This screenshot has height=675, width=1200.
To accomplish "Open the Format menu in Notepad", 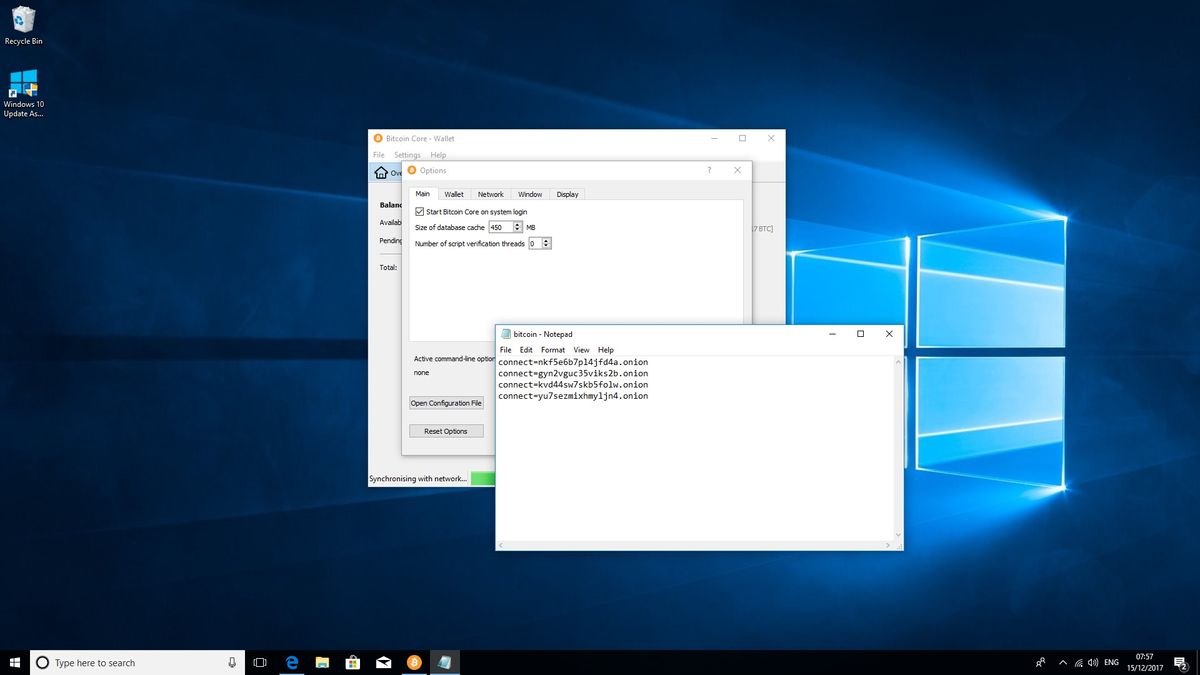I will (x=552, y=350).
